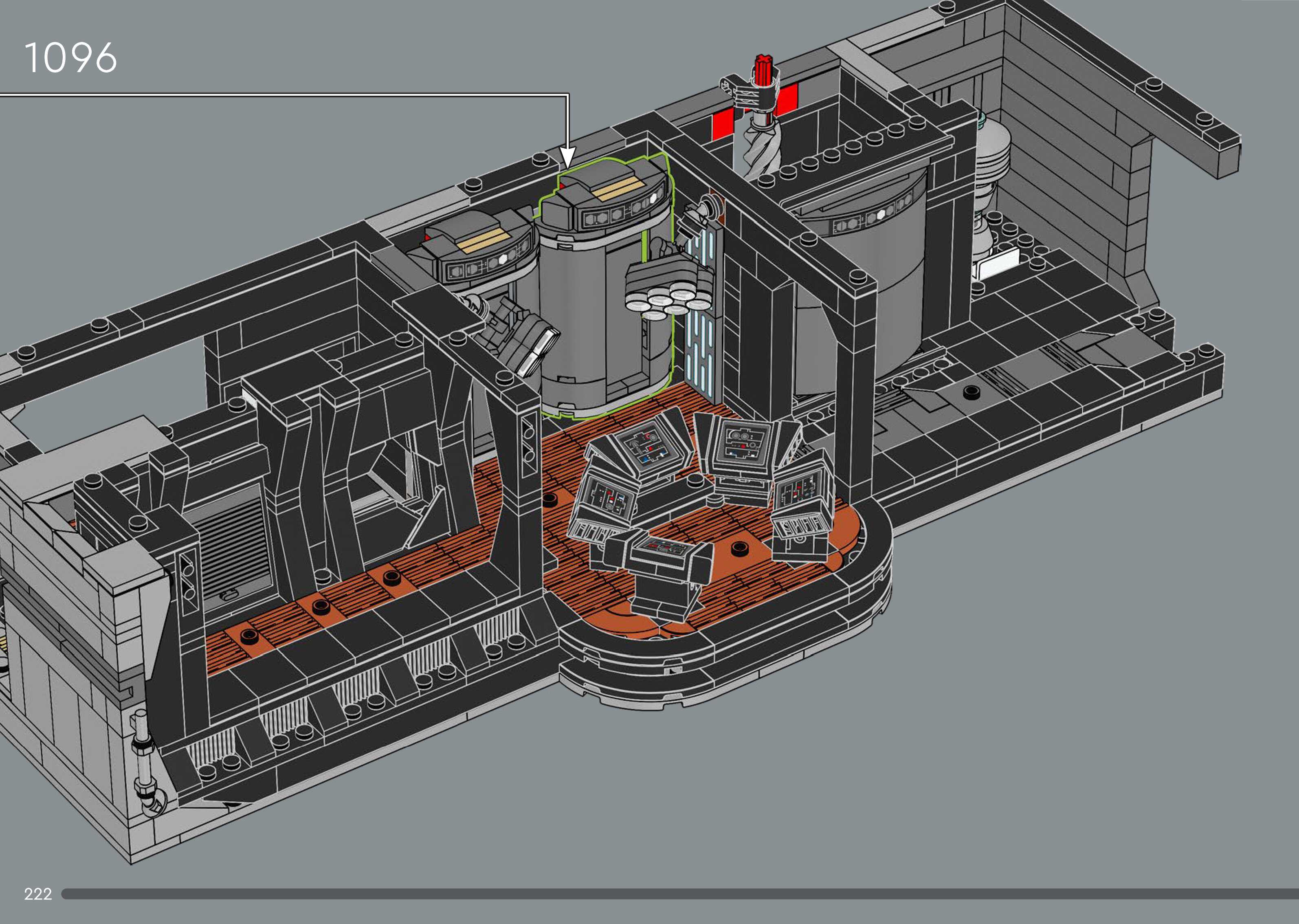Screen dimensions: 1299x924
Task: Click the page number 222
Action: point(37,894)
